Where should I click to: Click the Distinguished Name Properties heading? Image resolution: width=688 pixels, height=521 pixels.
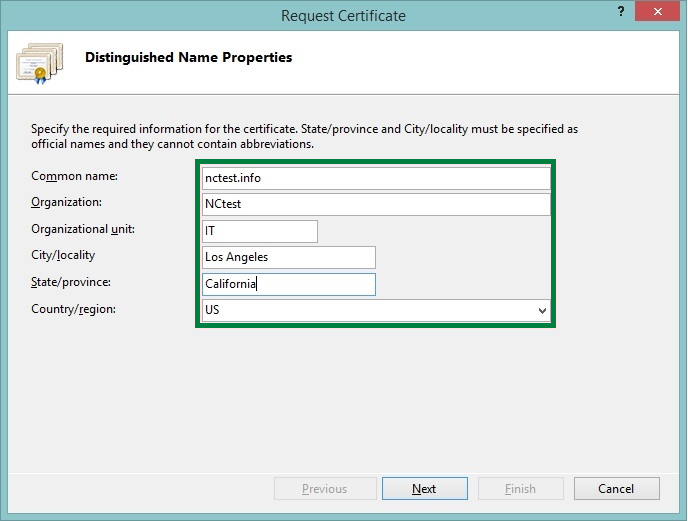click(x=189, y=57)
